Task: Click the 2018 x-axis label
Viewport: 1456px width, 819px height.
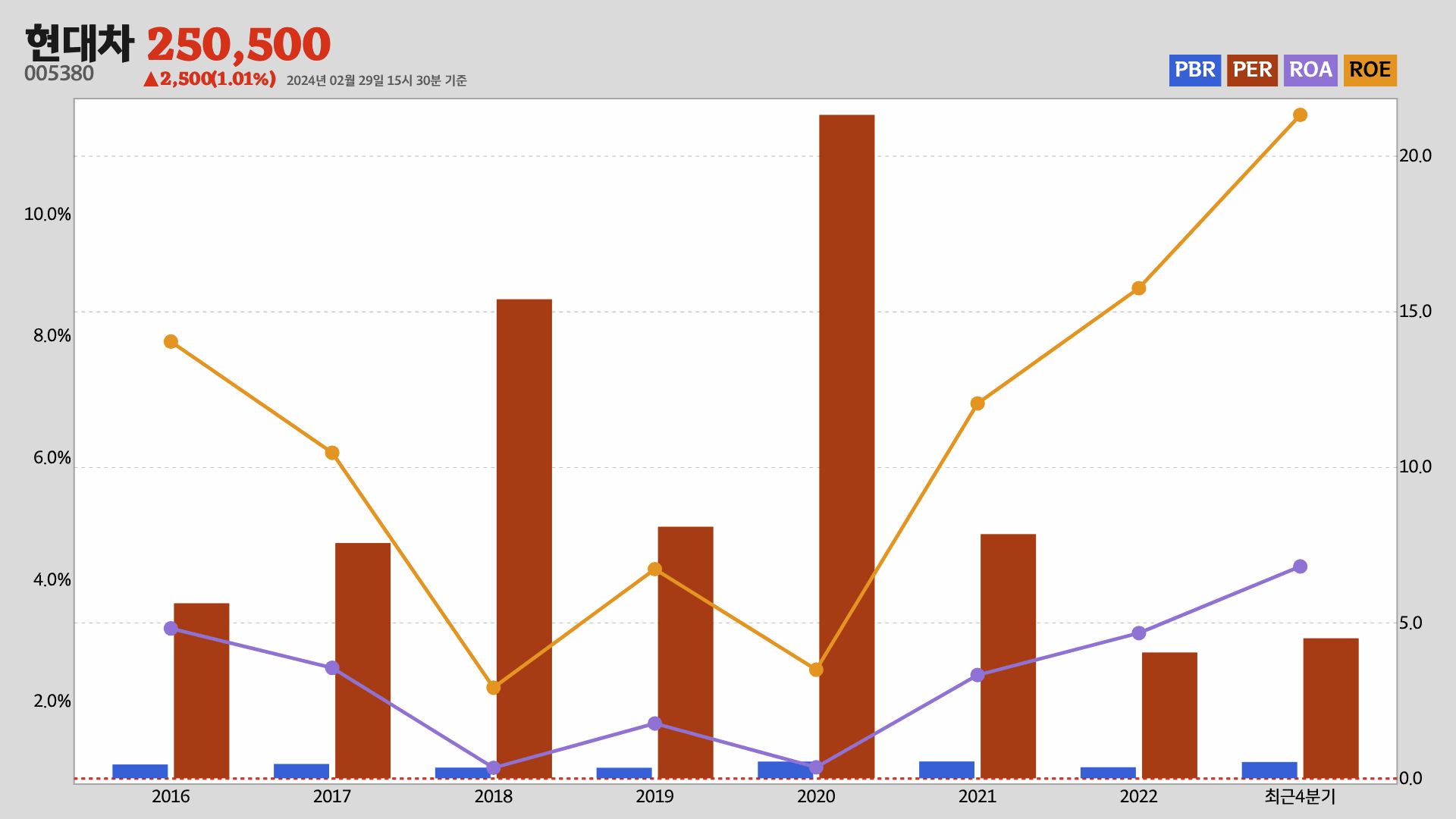Action: 494,796
